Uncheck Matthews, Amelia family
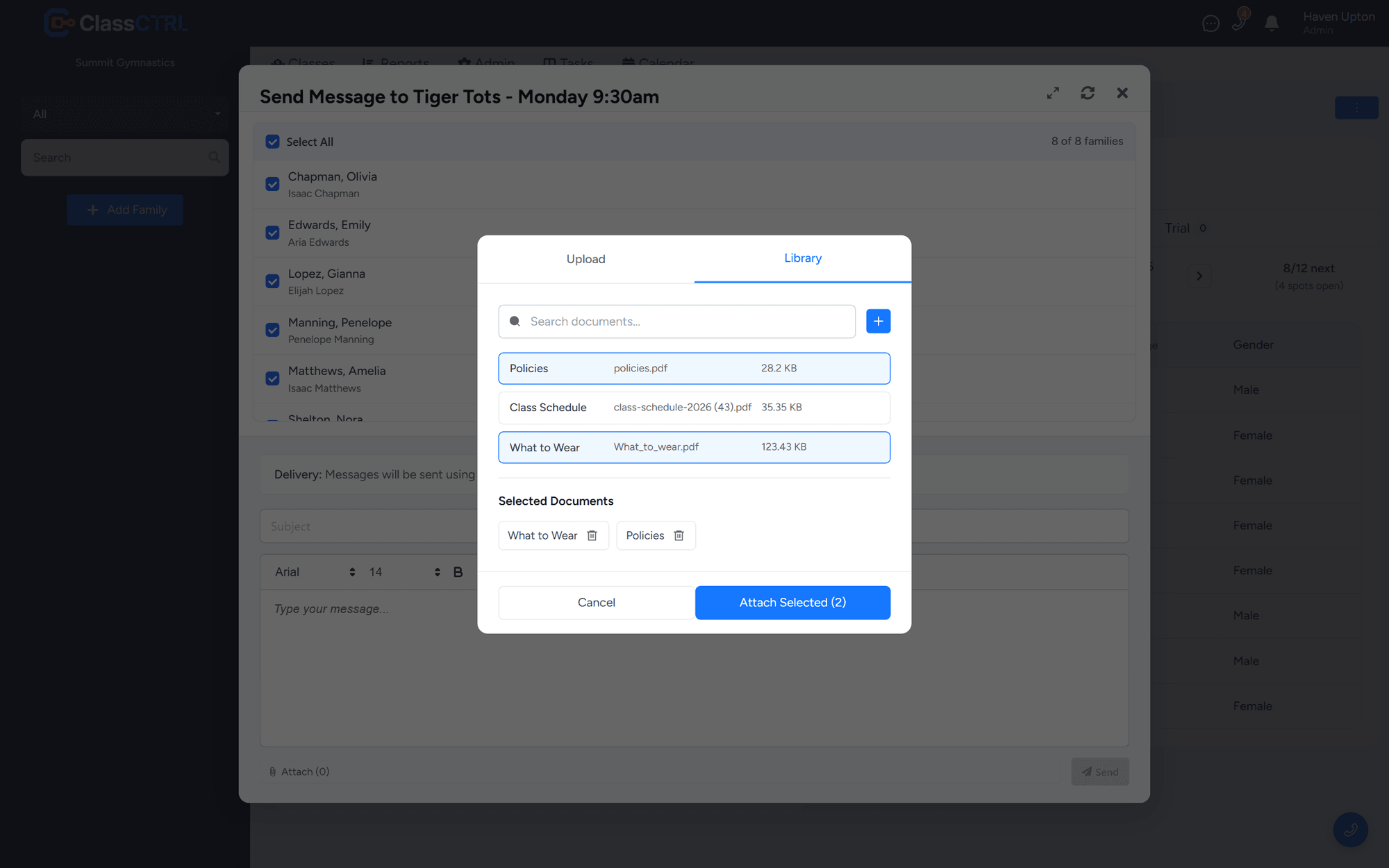Screen dimensions: 1389x868 272,378
